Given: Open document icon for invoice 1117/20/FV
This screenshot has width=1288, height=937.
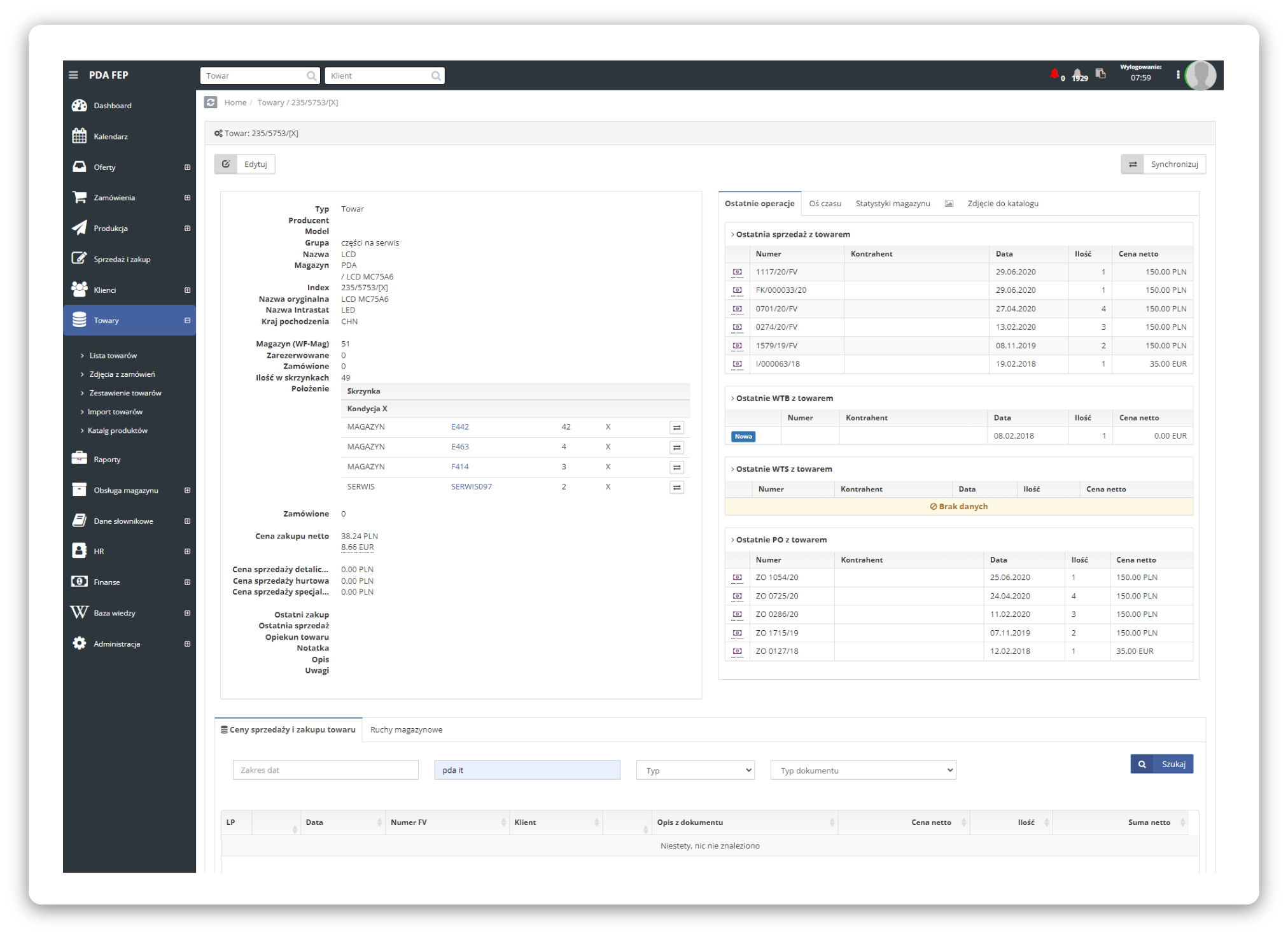Looking at the screenshot, I should point(737,272).
